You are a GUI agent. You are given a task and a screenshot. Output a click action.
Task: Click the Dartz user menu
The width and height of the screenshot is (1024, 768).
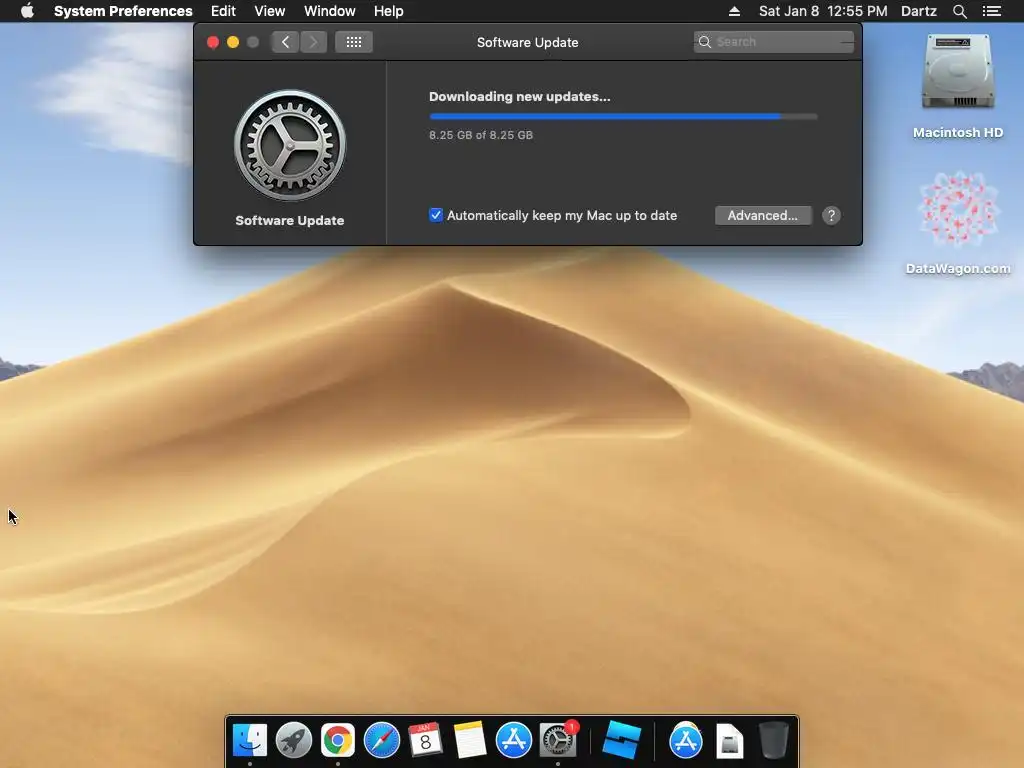tap(918, 11)
